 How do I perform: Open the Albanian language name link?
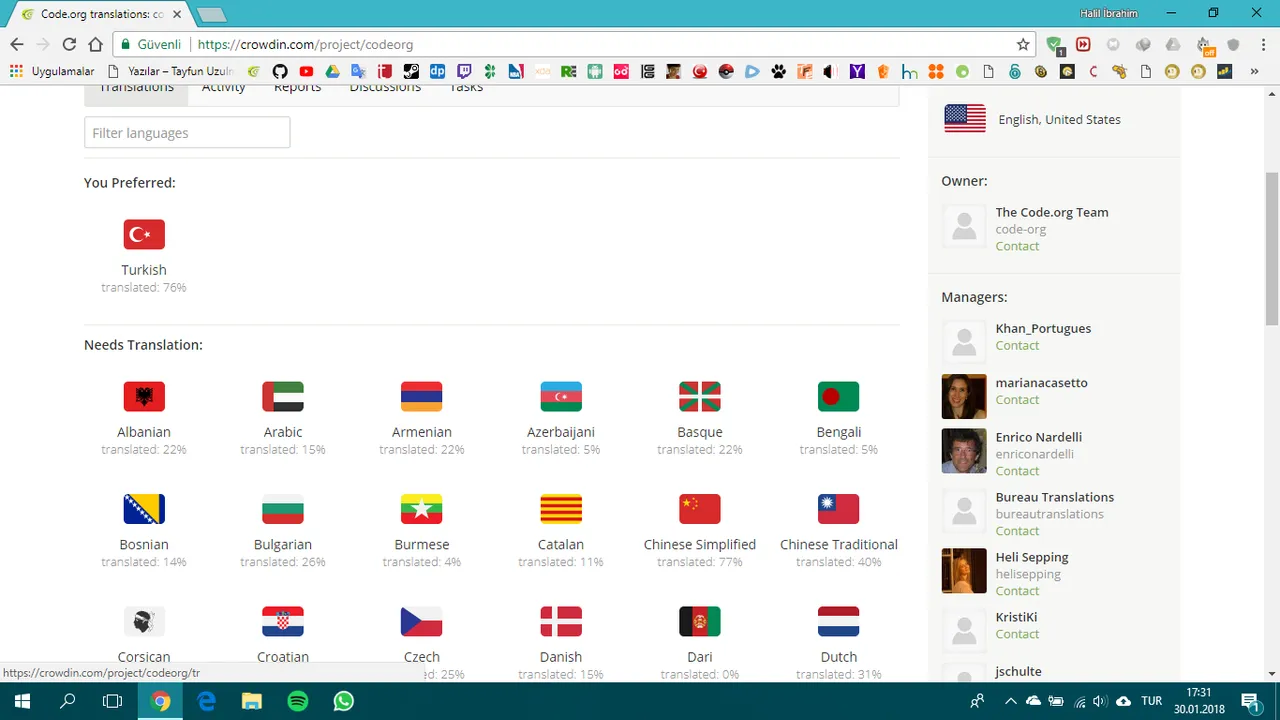[x=144, y=432]
